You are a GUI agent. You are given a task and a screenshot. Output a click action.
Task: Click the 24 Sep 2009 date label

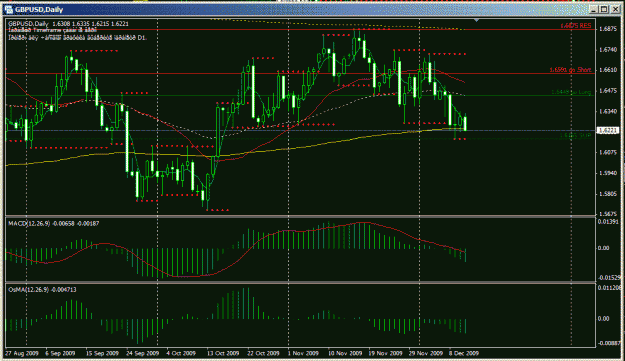pos(142,353)
